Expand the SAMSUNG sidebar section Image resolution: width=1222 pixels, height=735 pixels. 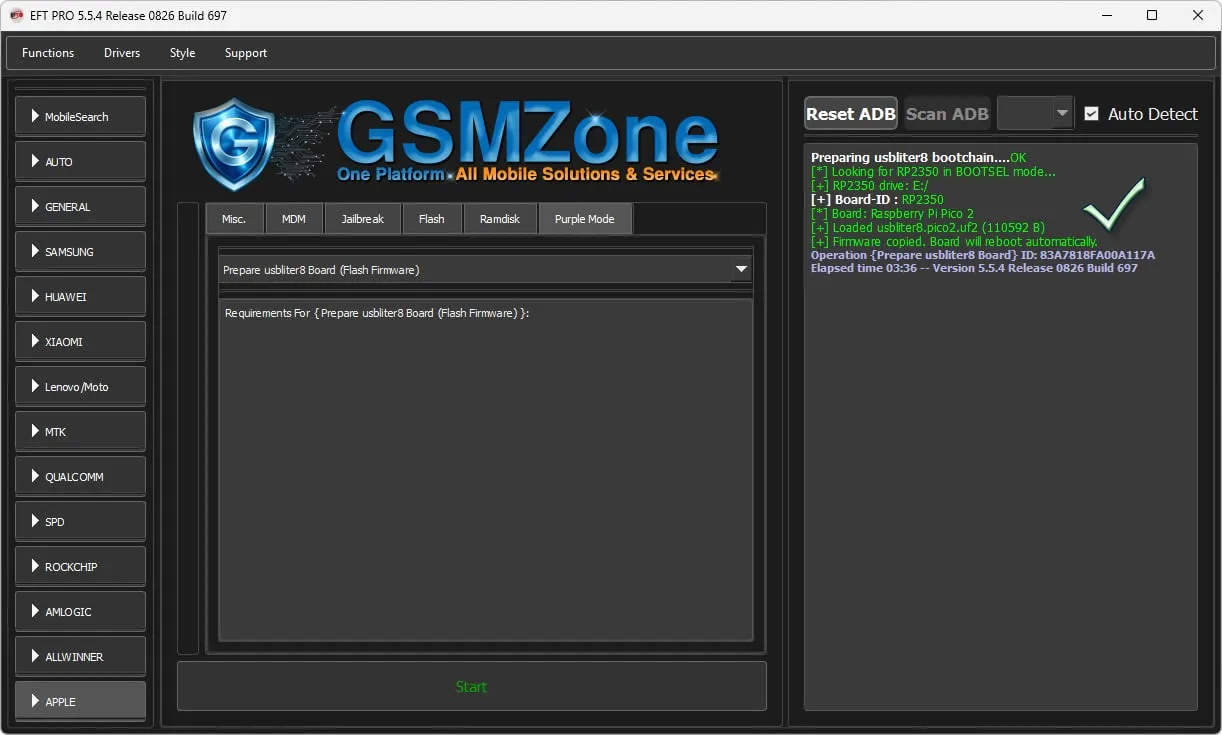pos(80,252)
